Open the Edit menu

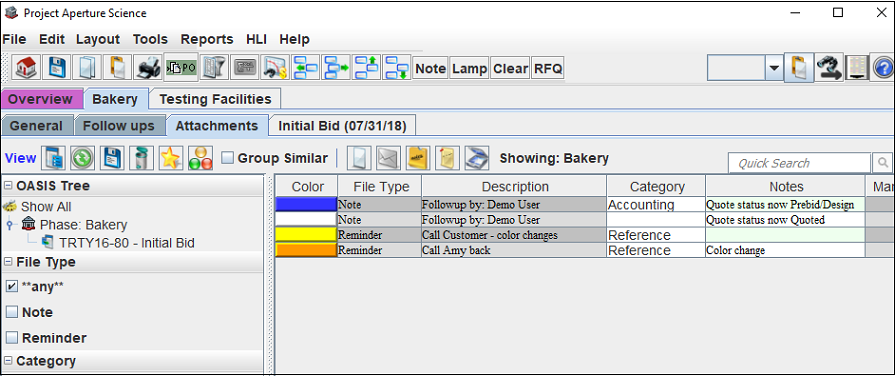[x=51, y=39]
